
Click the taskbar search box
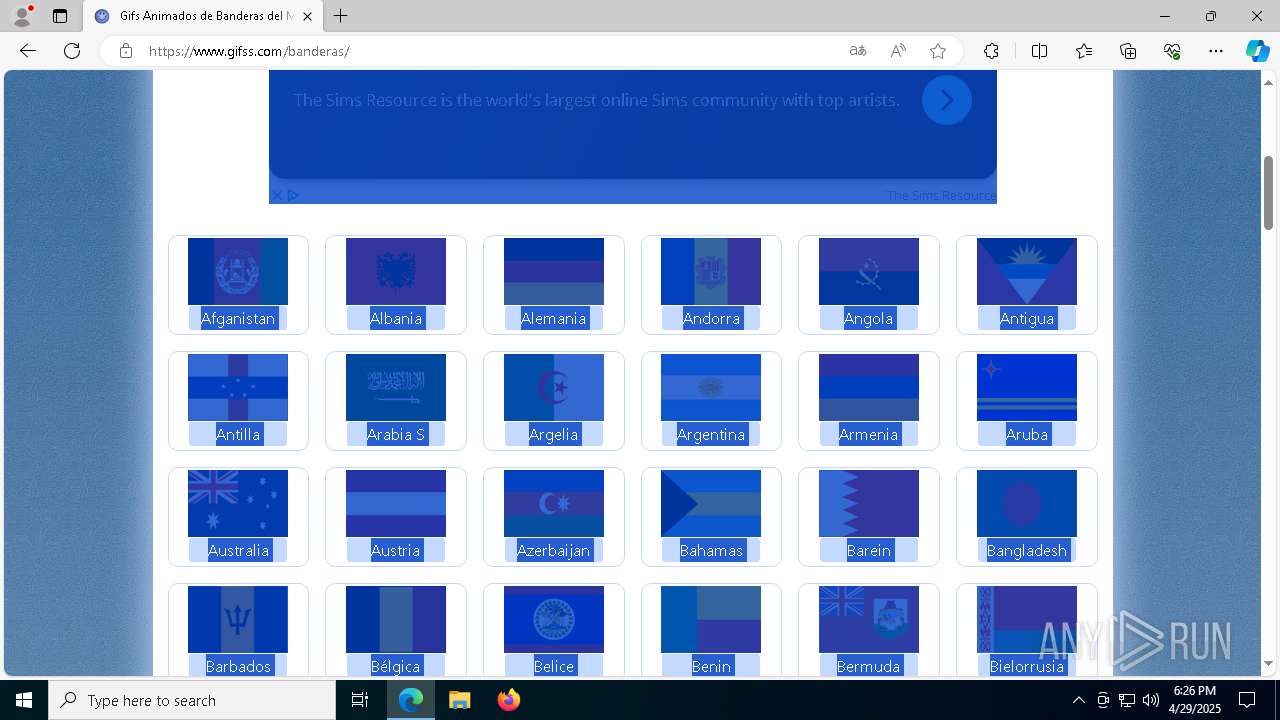pyautogui.click(x=192, y=700)
